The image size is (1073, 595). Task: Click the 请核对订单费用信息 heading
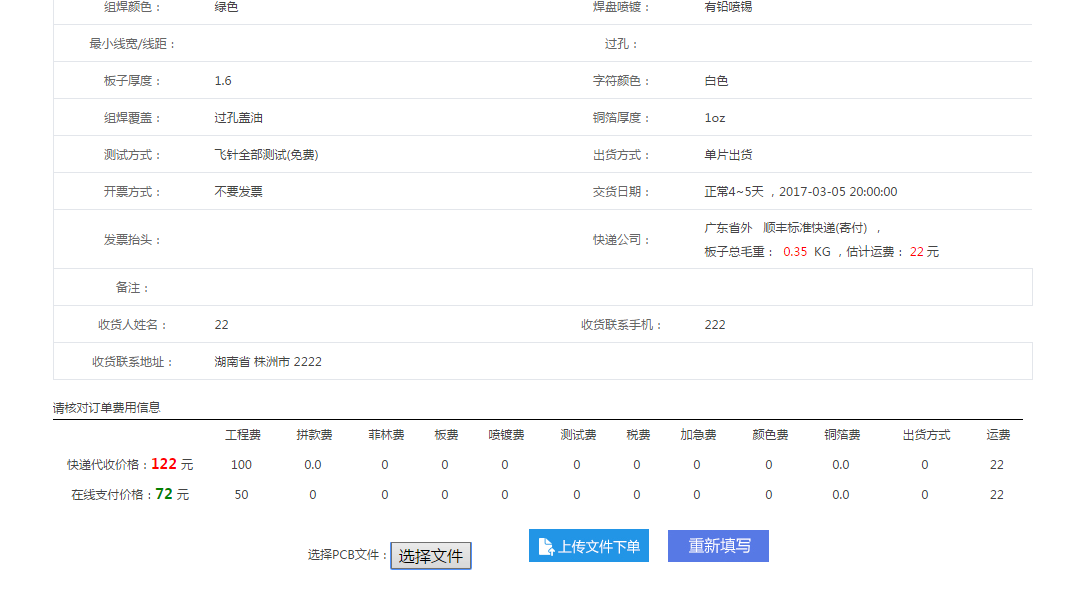pos(107,408)
